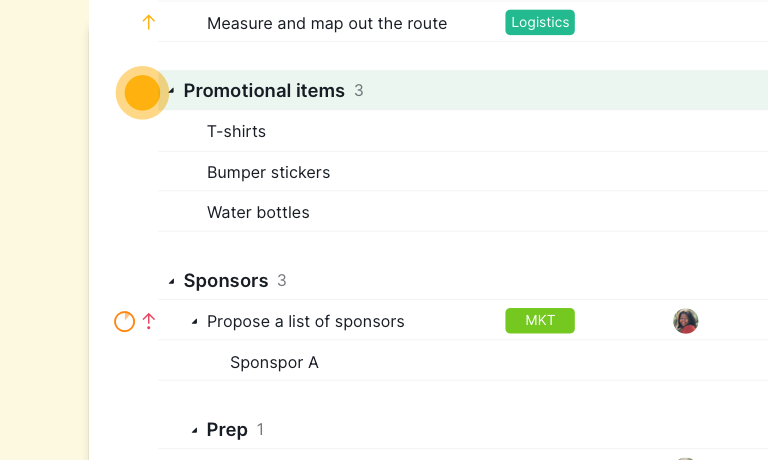Open the T-shirts task
The image size is (768, 460).
tap(236, 132)
